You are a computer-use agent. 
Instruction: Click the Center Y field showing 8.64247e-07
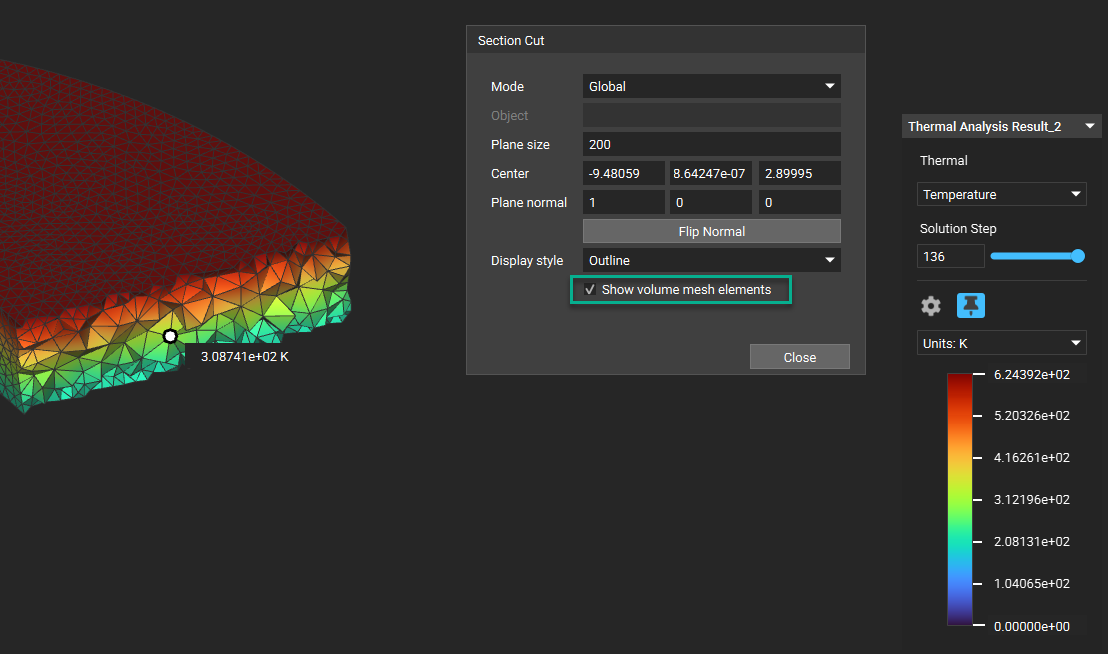coord(711,173)
